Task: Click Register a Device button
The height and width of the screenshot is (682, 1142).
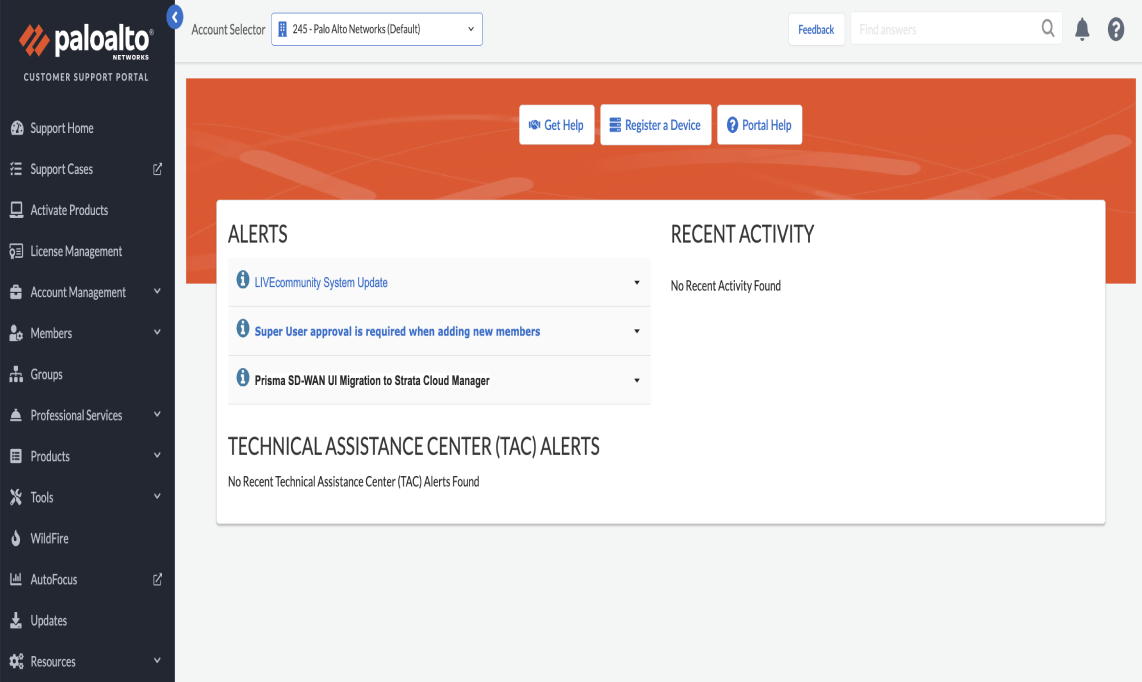Action: tap(655, 125)
